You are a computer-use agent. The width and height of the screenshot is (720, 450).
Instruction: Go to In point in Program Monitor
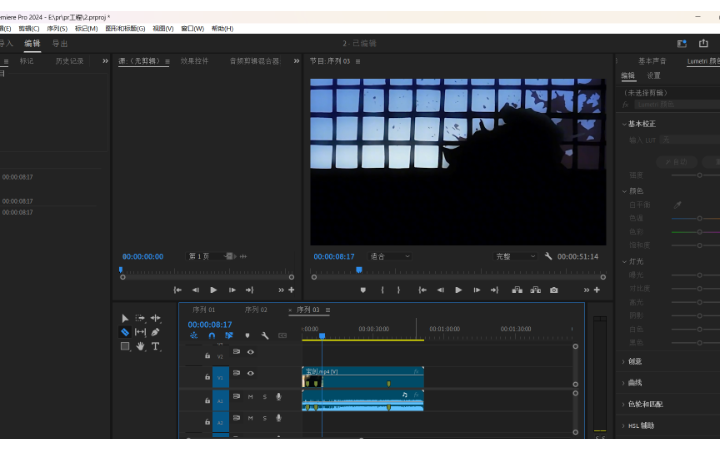click(x=422, y=290)
